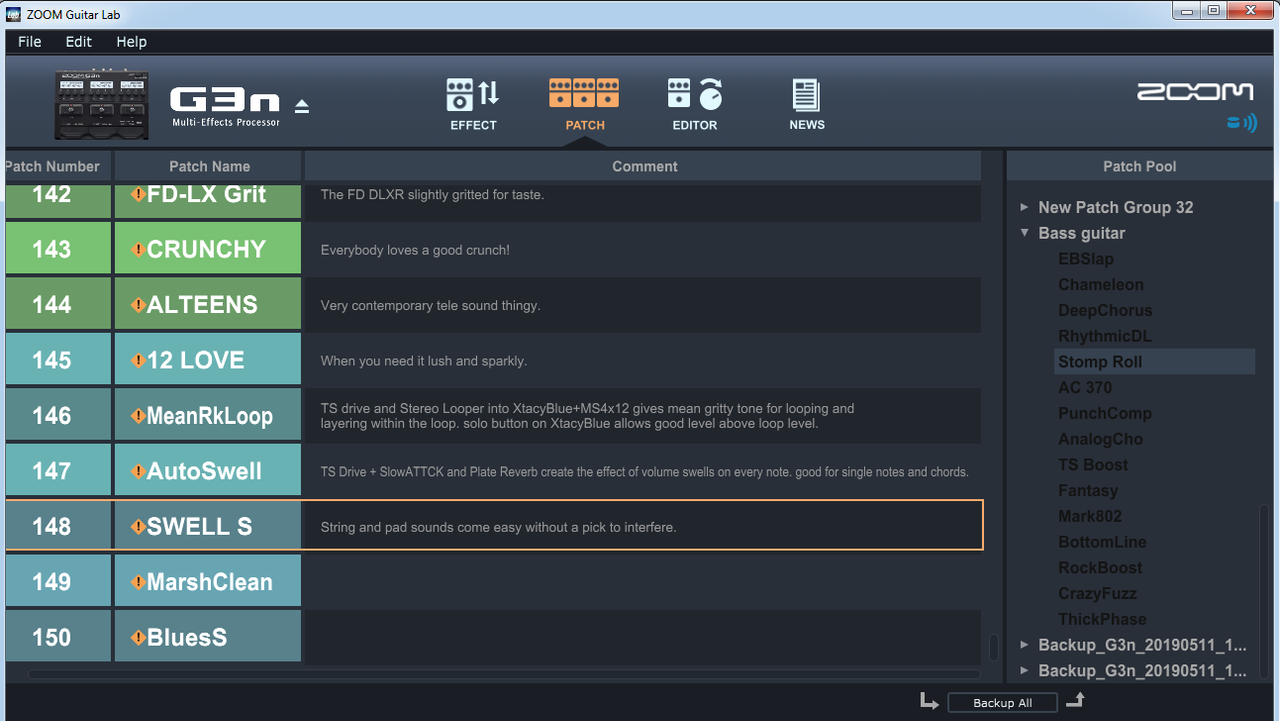Select PunchComp in Patch Pool
Viewport: 1280px width, 721px height.
[x=1105, y=414]
